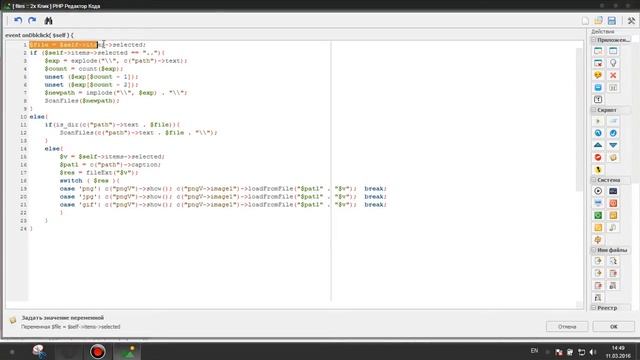Click the vertical scrollbar of code editor

pos(580,119)
